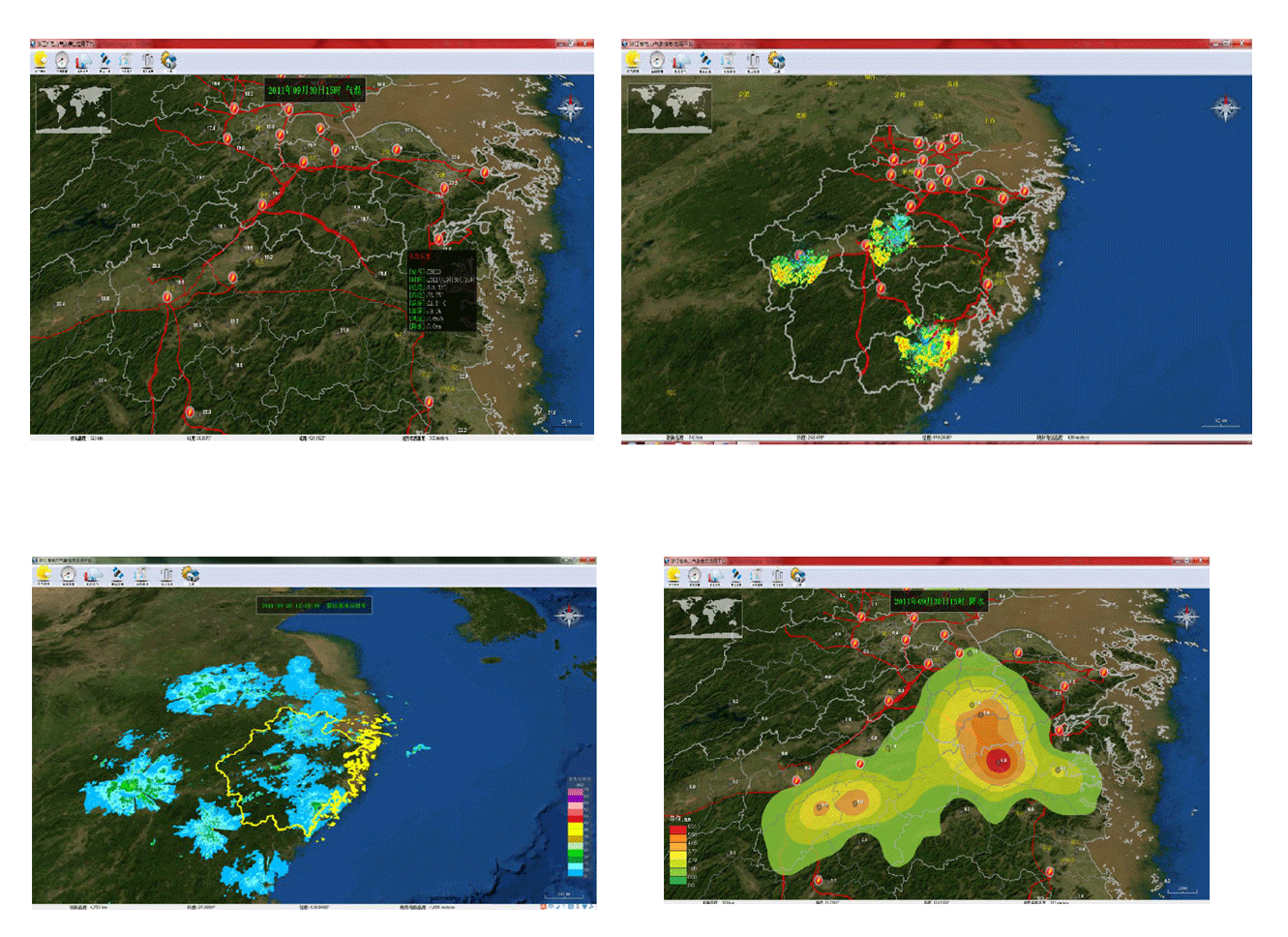Open the sun weather icon in the blue radar echo window
1288x937 pixels.
(44, 575)
